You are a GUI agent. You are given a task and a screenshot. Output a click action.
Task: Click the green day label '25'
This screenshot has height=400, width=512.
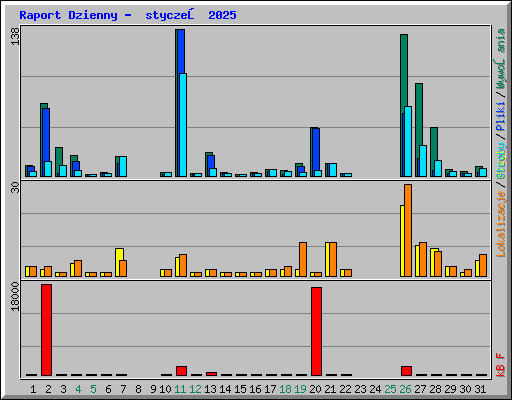(390, 389)
